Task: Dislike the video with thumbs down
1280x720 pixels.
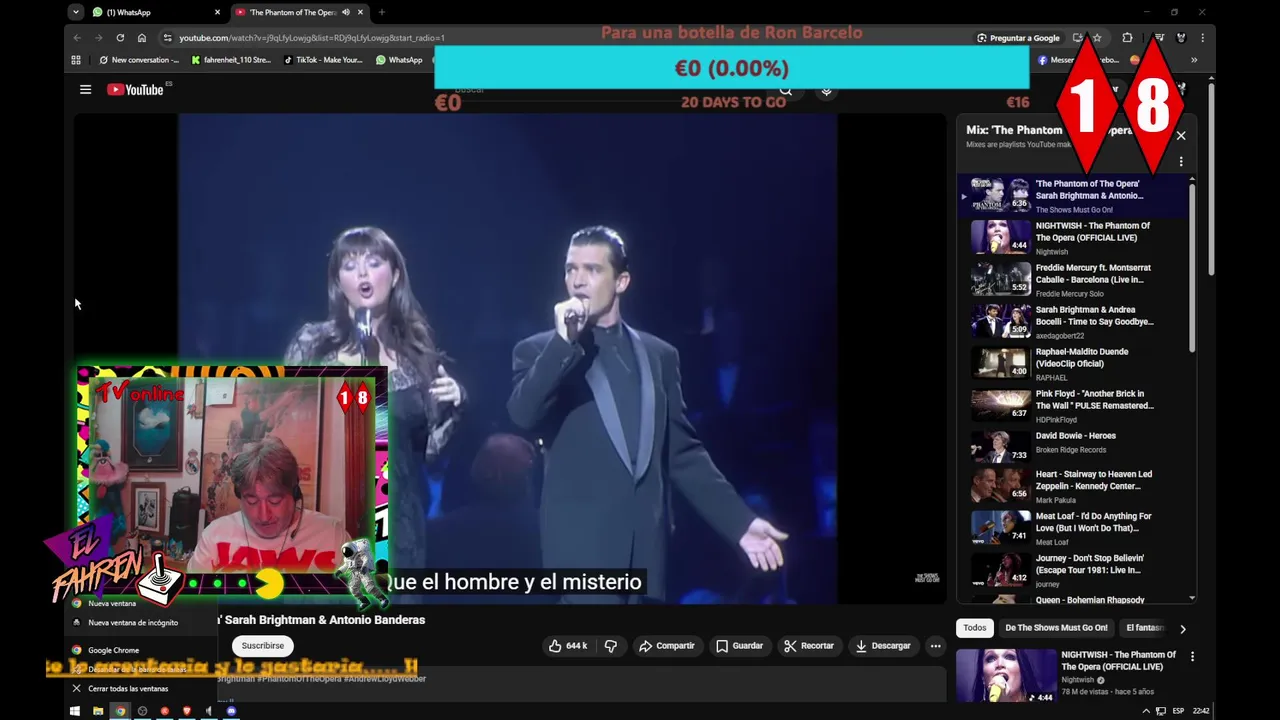Action: 611,646
